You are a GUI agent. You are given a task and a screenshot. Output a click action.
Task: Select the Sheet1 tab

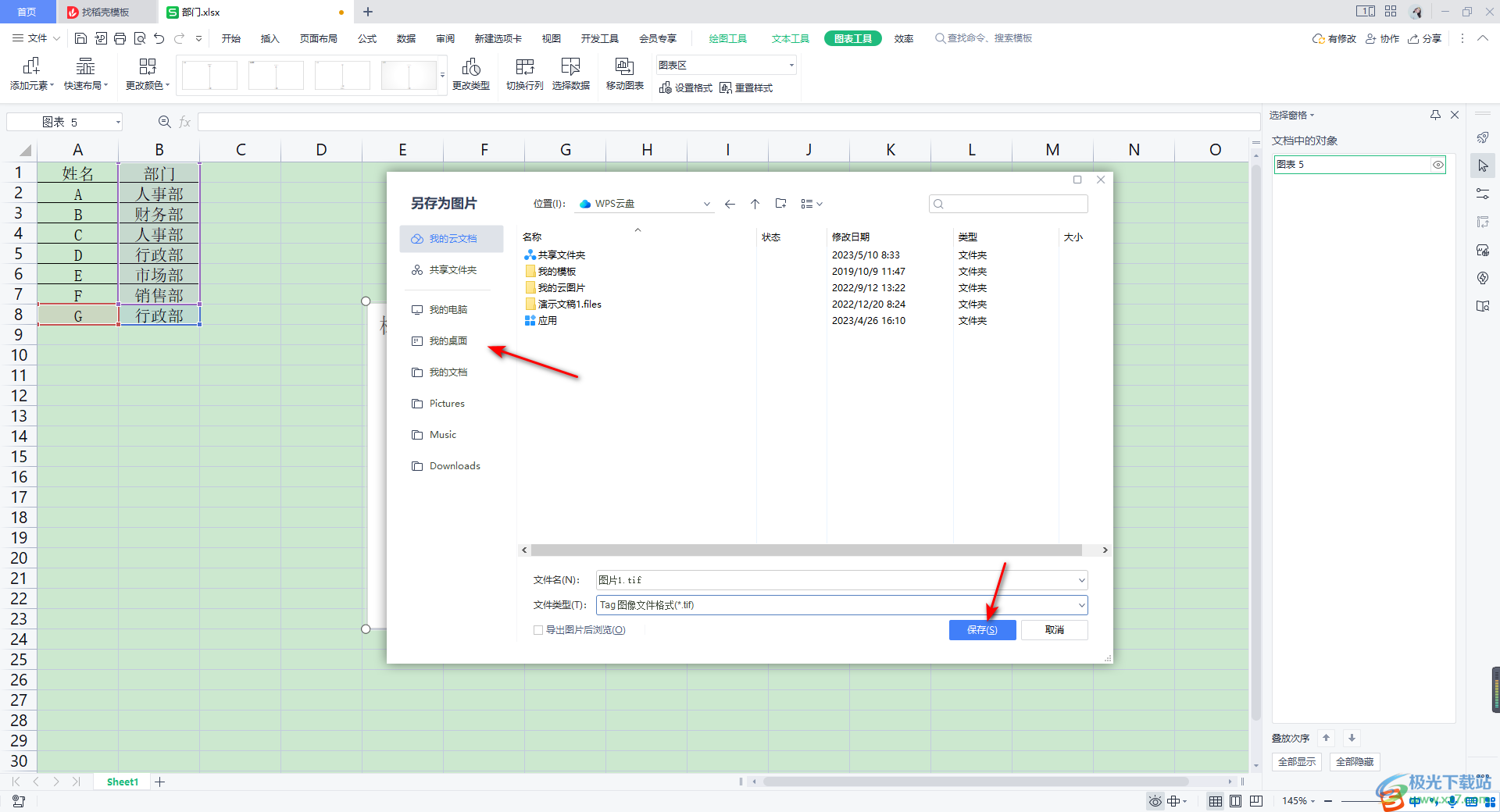coord(123,782)
